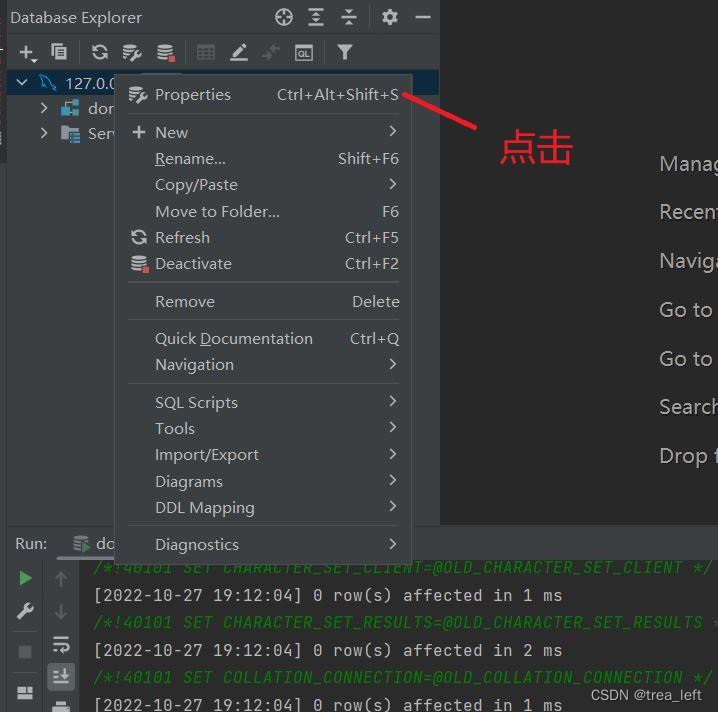Click the Expand All icon
Viewport: 718px width, 712px height.
316,17
